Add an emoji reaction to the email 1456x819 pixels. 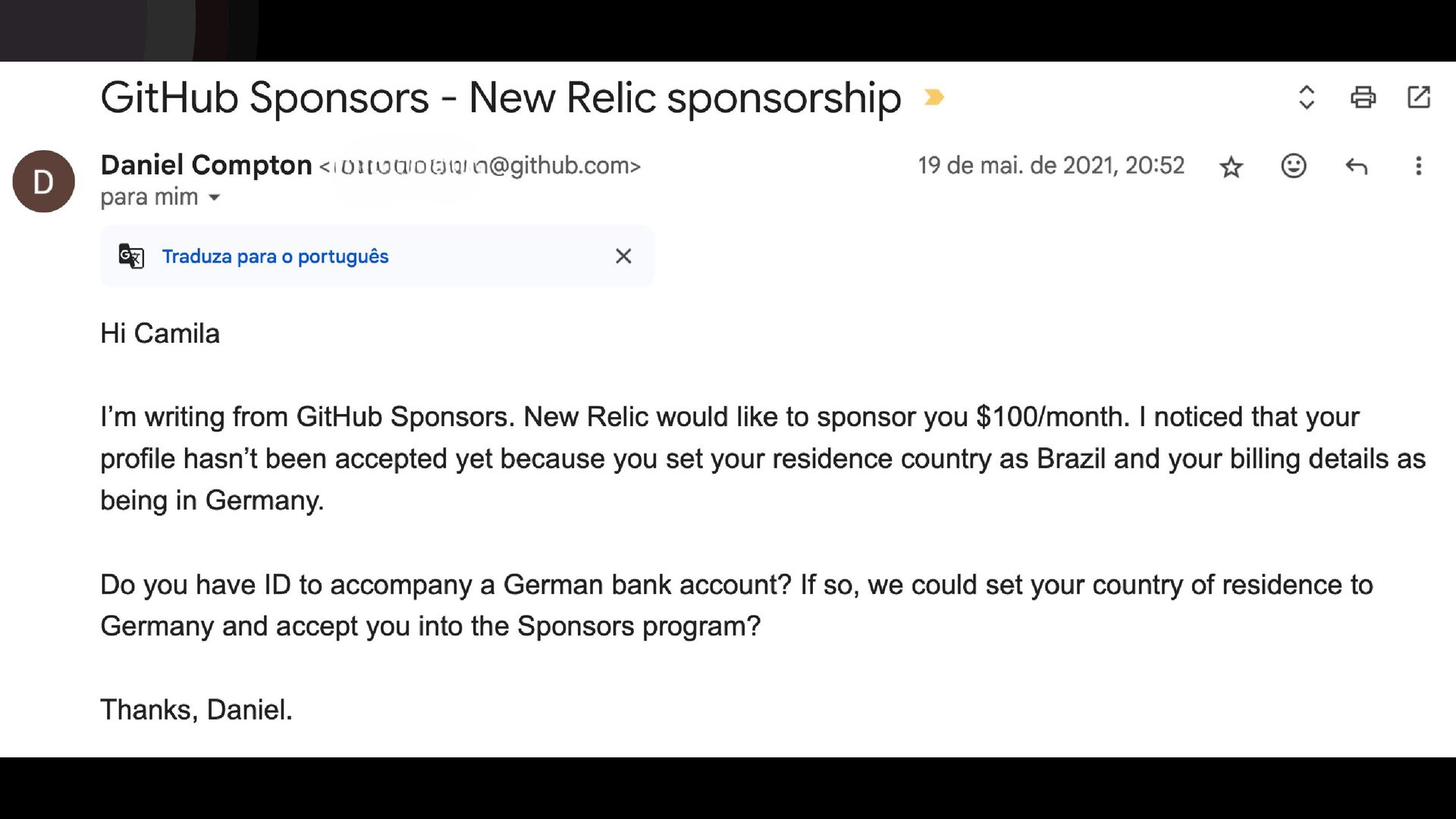[1294, 165]
